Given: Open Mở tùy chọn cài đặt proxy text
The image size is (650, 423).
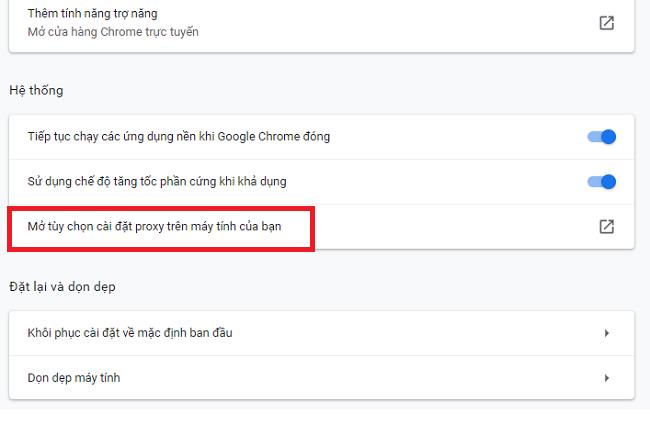Looking at the screenshot, I should pos(154,226).
